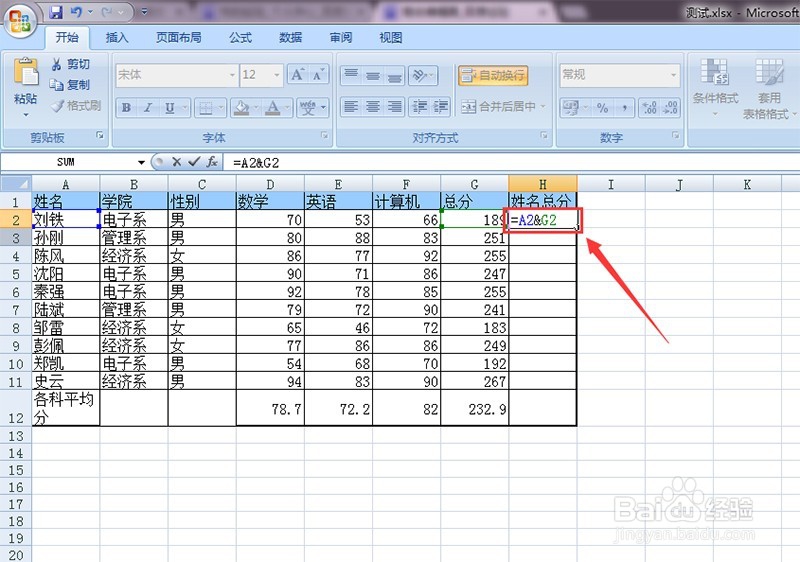This screenshot has width=800, height=562.
Task: Open the number format dropdown 常规
Action: [x=673, y=75]
